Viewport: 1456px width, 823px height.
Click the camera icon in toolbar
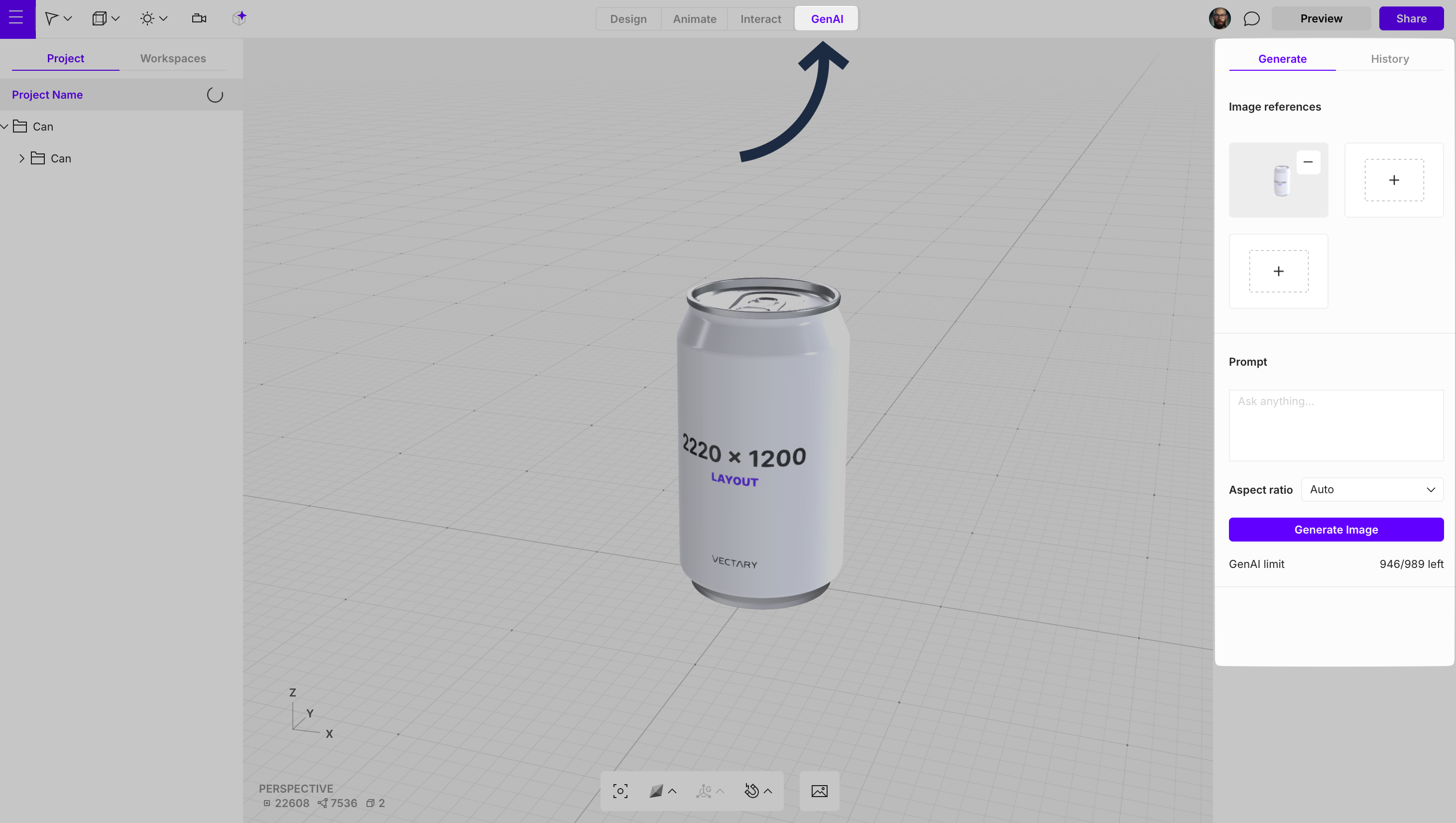pos(199,18)
